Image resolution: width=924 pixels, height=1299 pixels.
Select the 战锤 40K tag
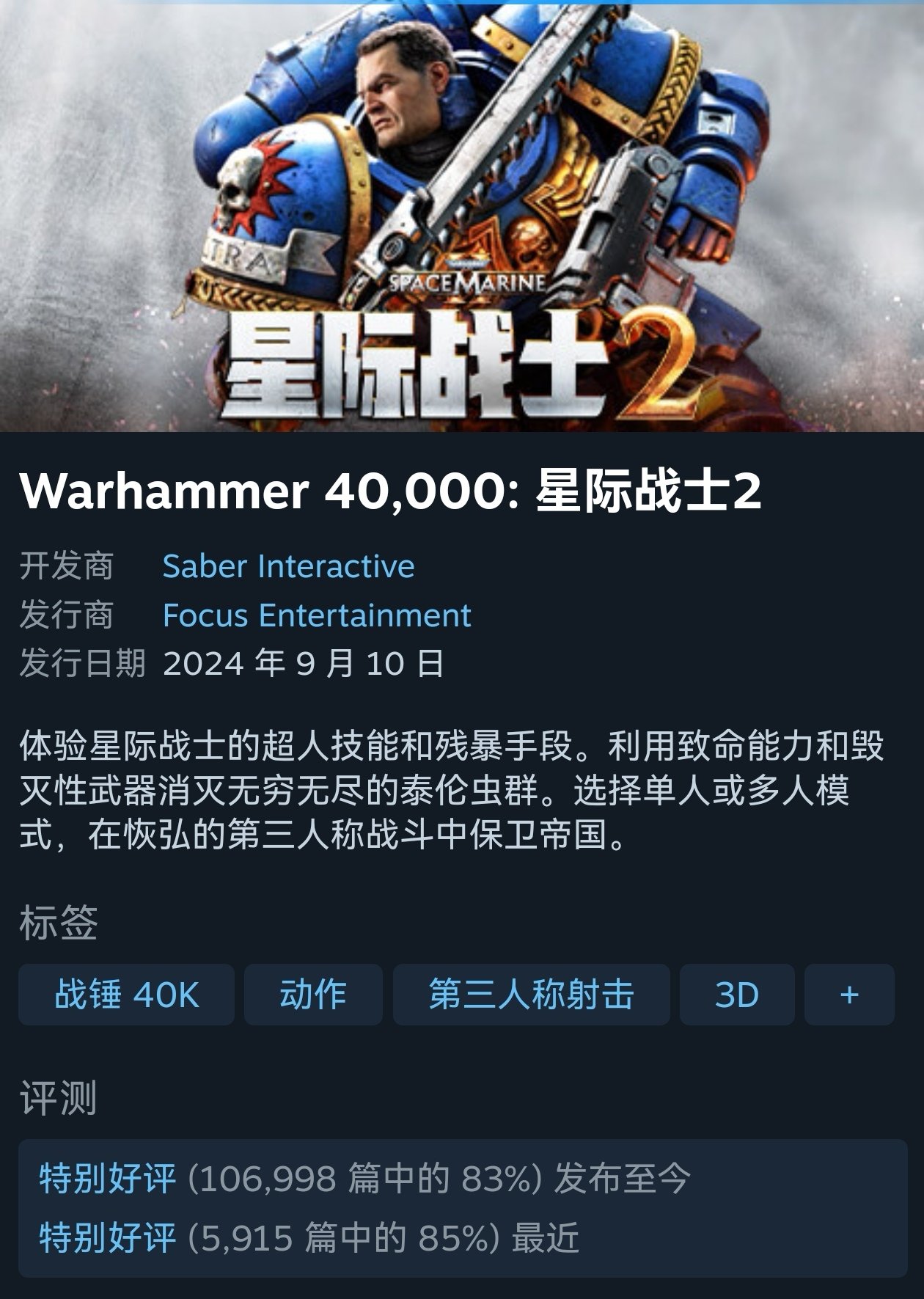(x=126, y=995)
